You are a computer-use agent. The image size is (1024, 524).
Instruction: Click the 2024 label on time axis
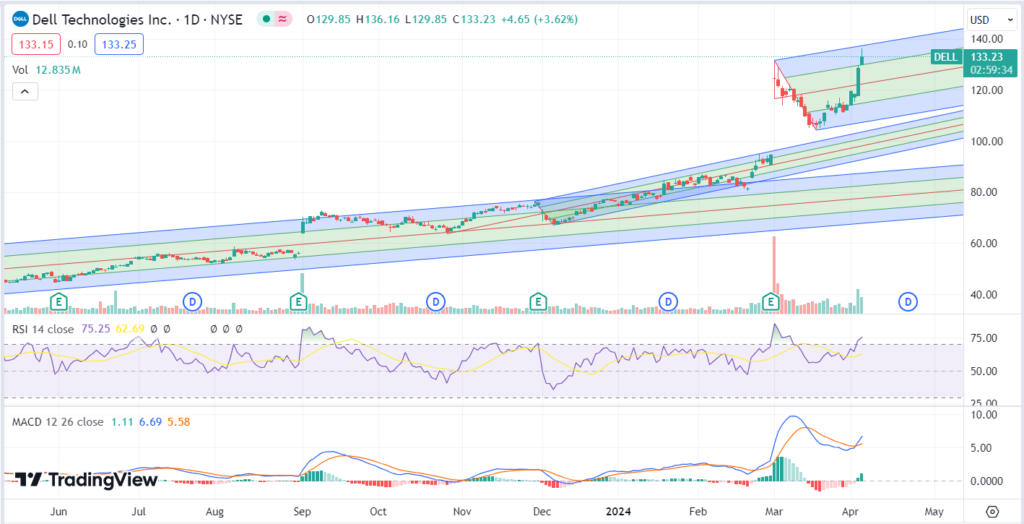[618, 510]
